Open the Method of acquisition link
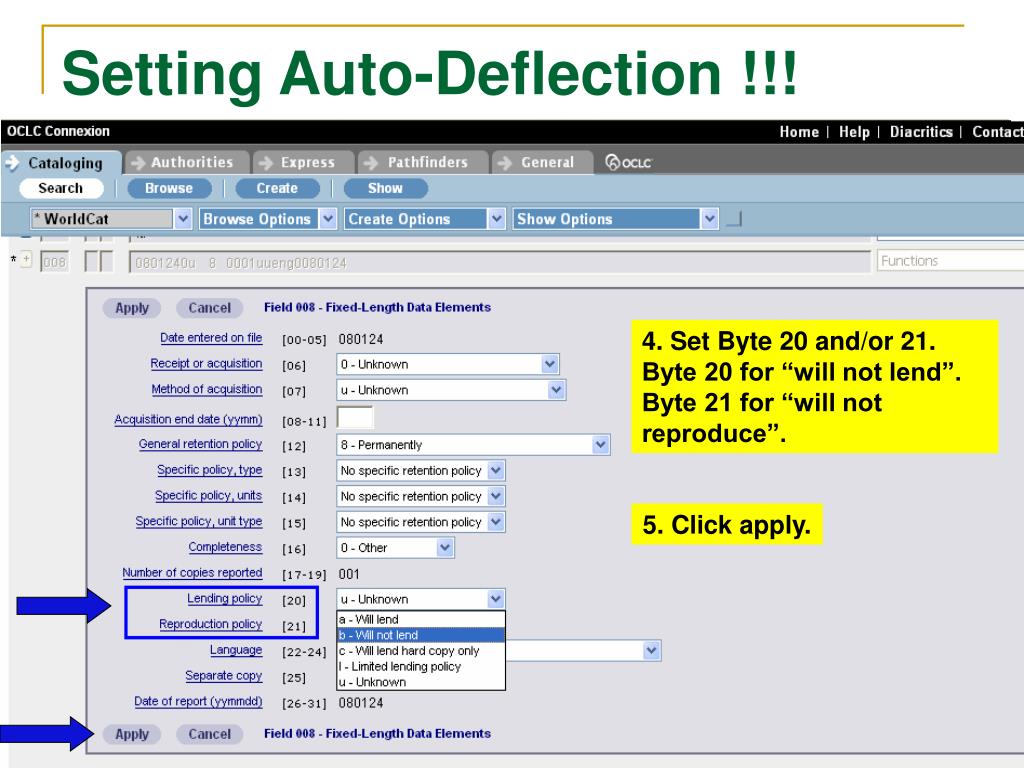1024x768 pixels. click(207, 389)
